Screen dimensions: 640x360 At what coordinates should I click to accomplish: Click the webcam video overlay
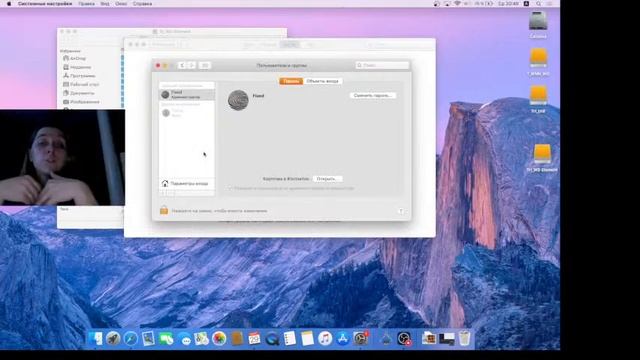pos(62,158)
